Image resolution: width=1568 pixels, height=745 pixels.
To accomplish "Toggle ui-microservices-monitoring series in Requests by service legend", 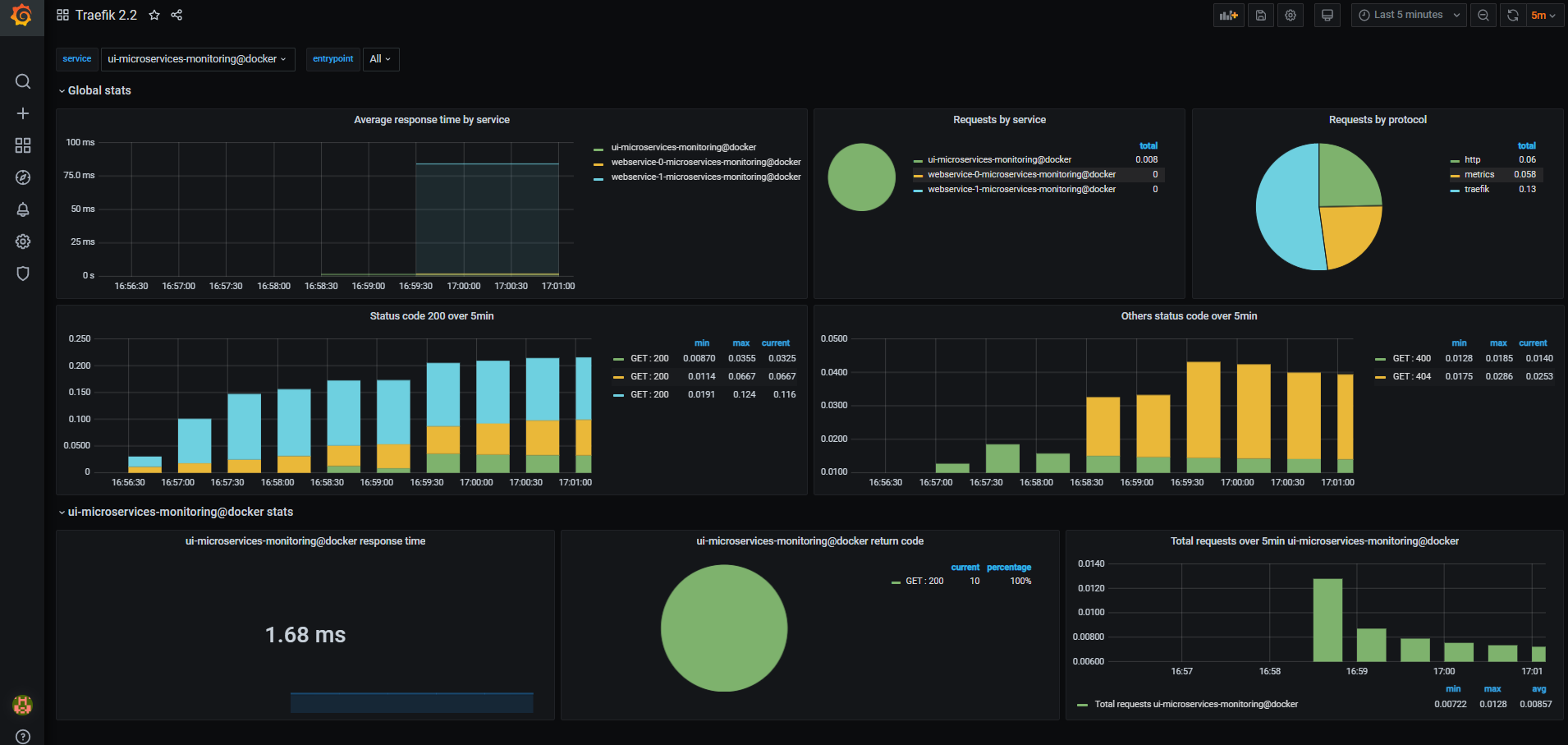I will [999, 159].
